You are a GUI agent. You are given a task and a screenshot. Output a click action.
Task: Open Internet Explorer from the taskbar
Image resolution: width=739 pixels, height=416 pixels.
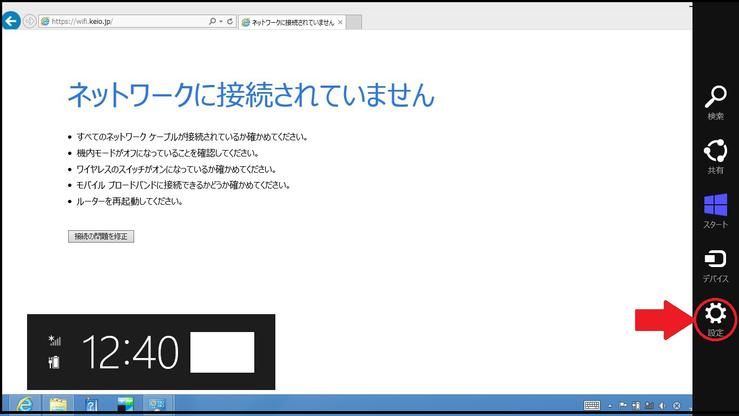click(x=23, y=405)
